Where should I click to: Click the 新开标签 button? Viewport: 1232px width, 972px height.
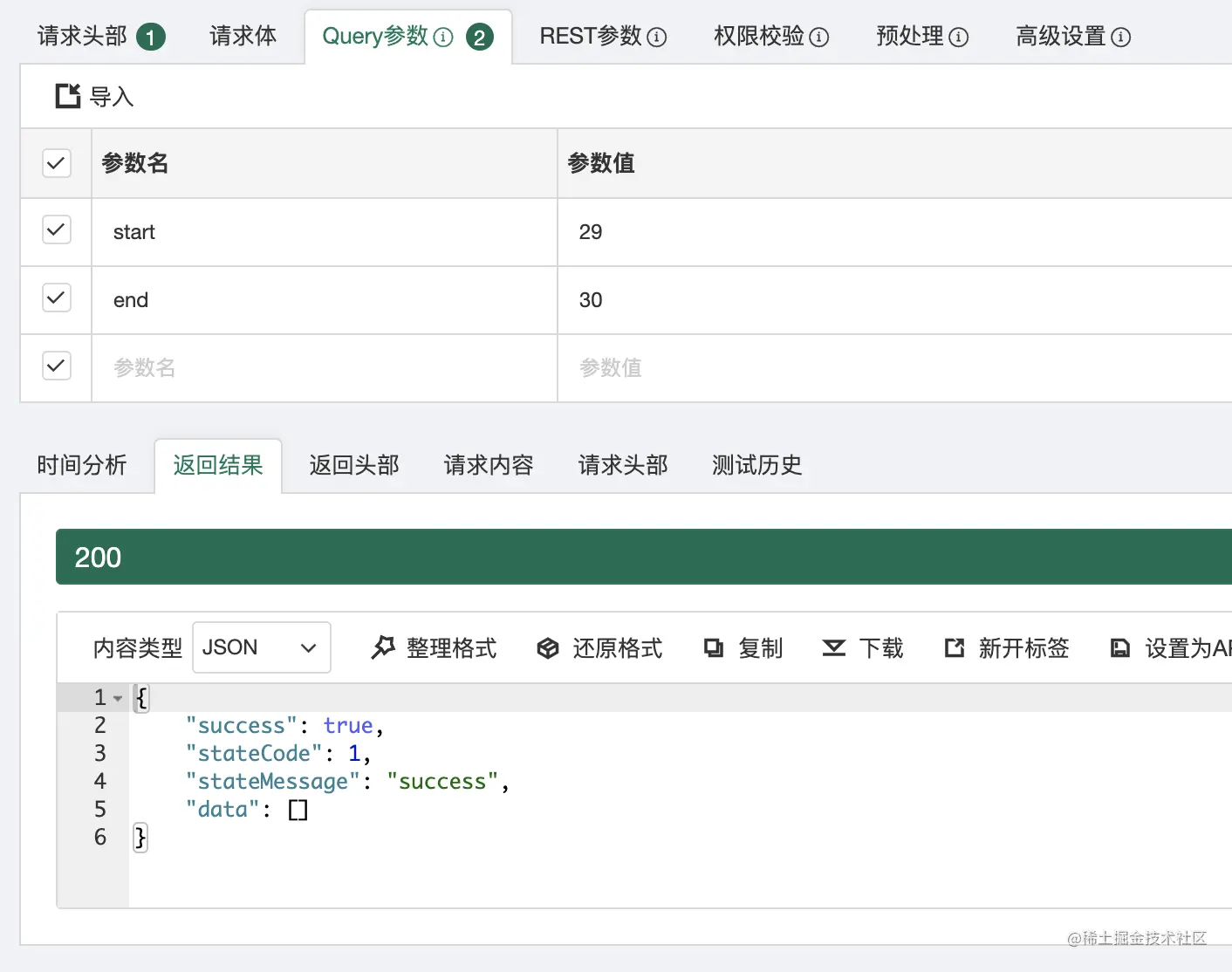(1007, 647)
